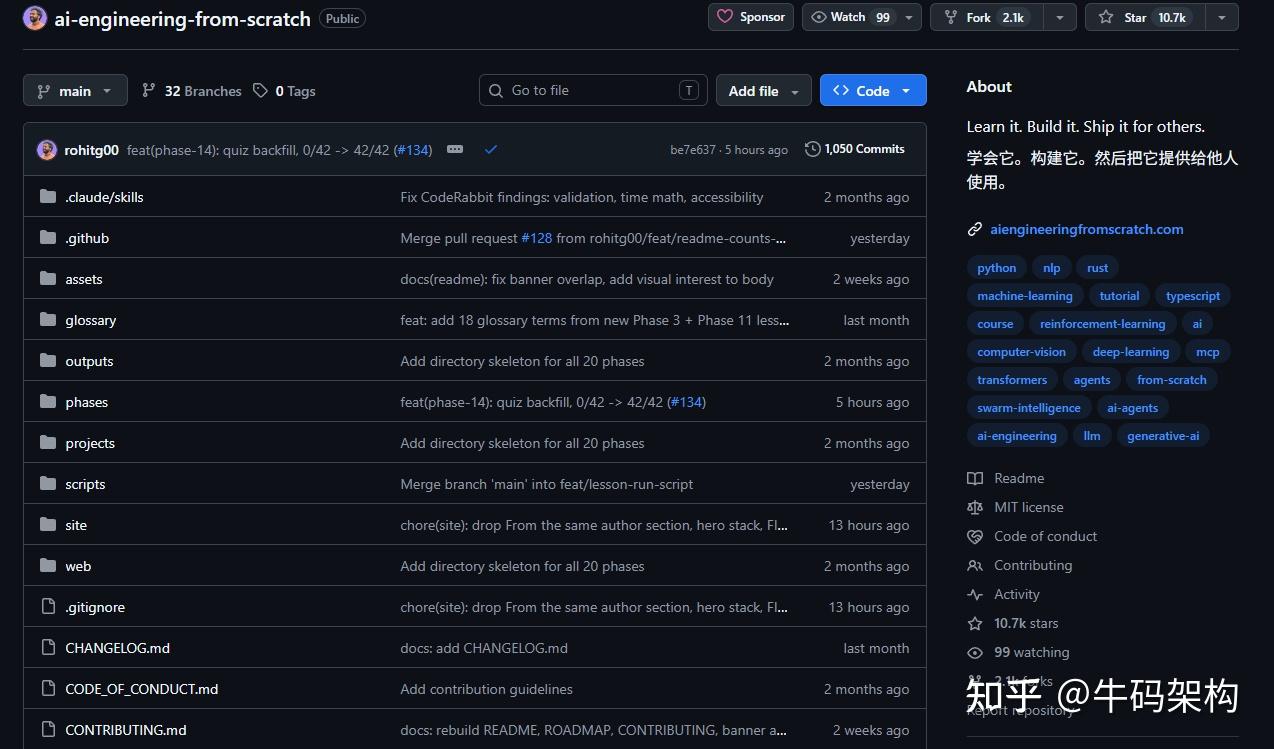The height and width of the screenshot is (749, 1274).
Task: Click the book icon beside Readme
Action: pos(975,479)
